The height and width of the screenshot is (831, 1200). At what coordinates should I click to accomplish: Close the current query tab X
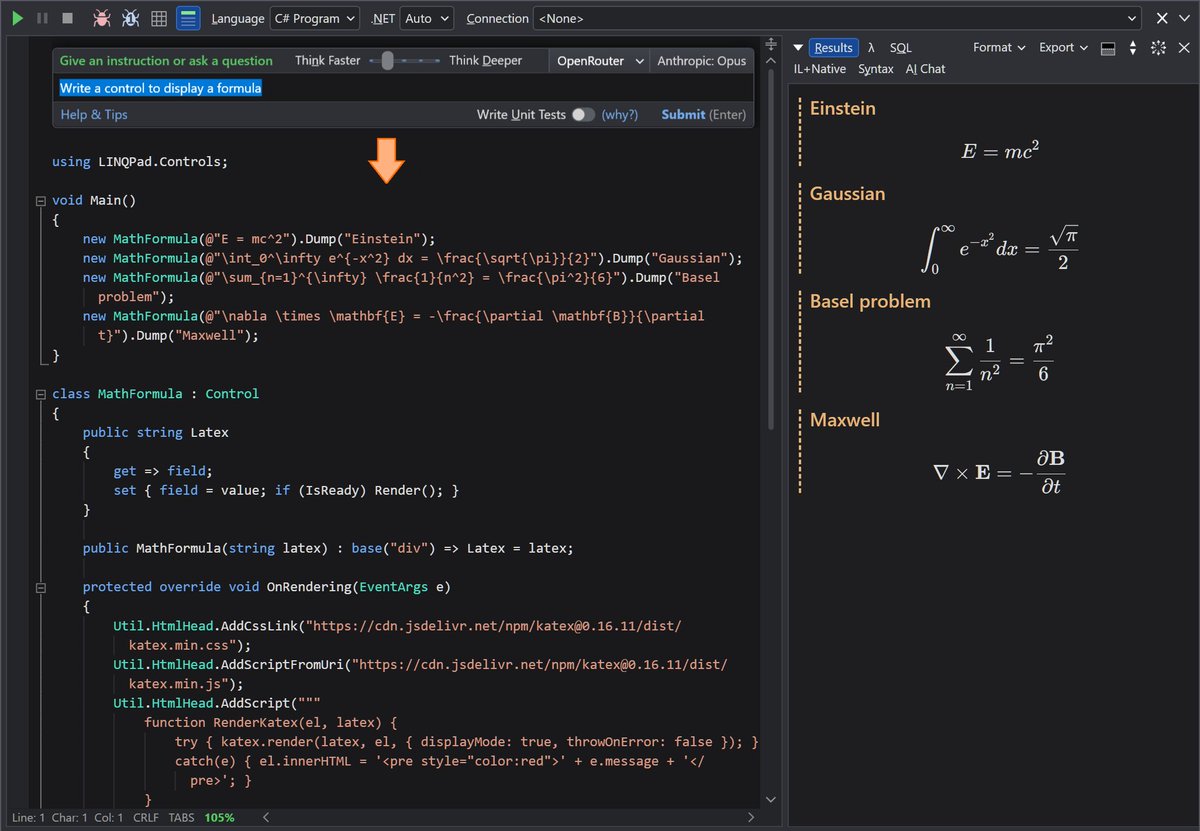click(1161, 18)
